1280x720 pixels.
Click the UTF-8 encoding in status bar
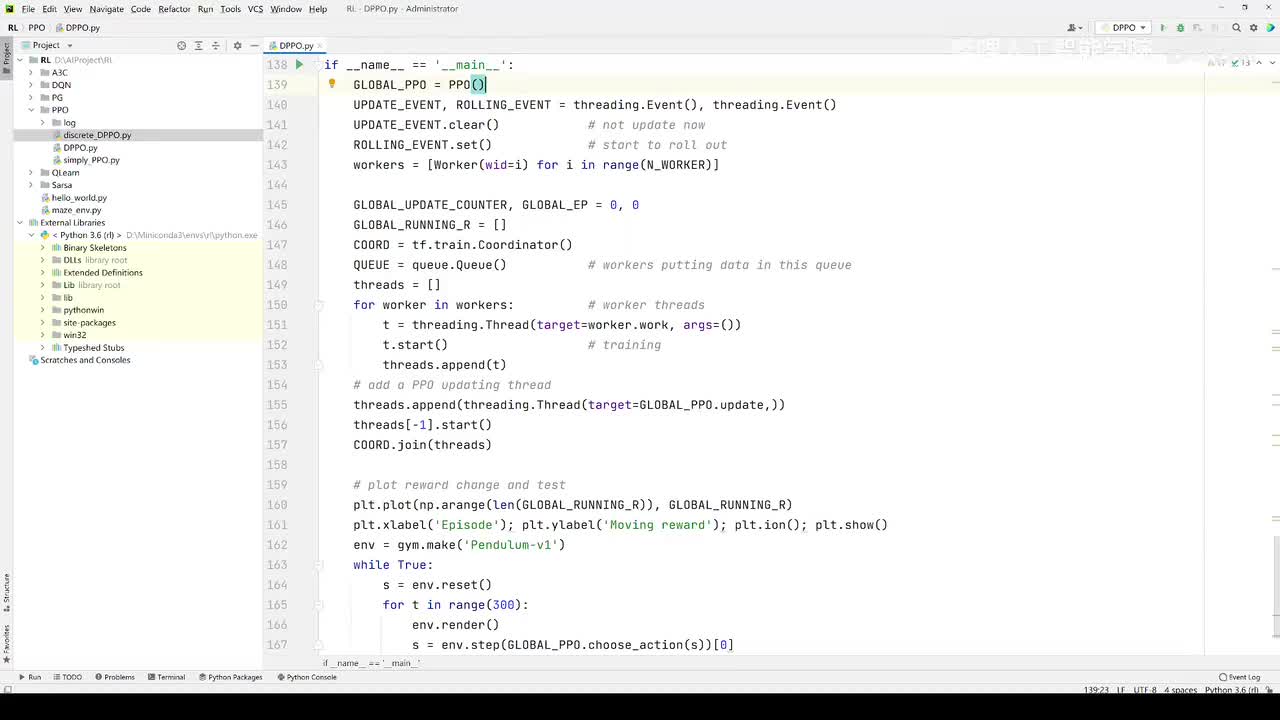[x=1145, y=690]
